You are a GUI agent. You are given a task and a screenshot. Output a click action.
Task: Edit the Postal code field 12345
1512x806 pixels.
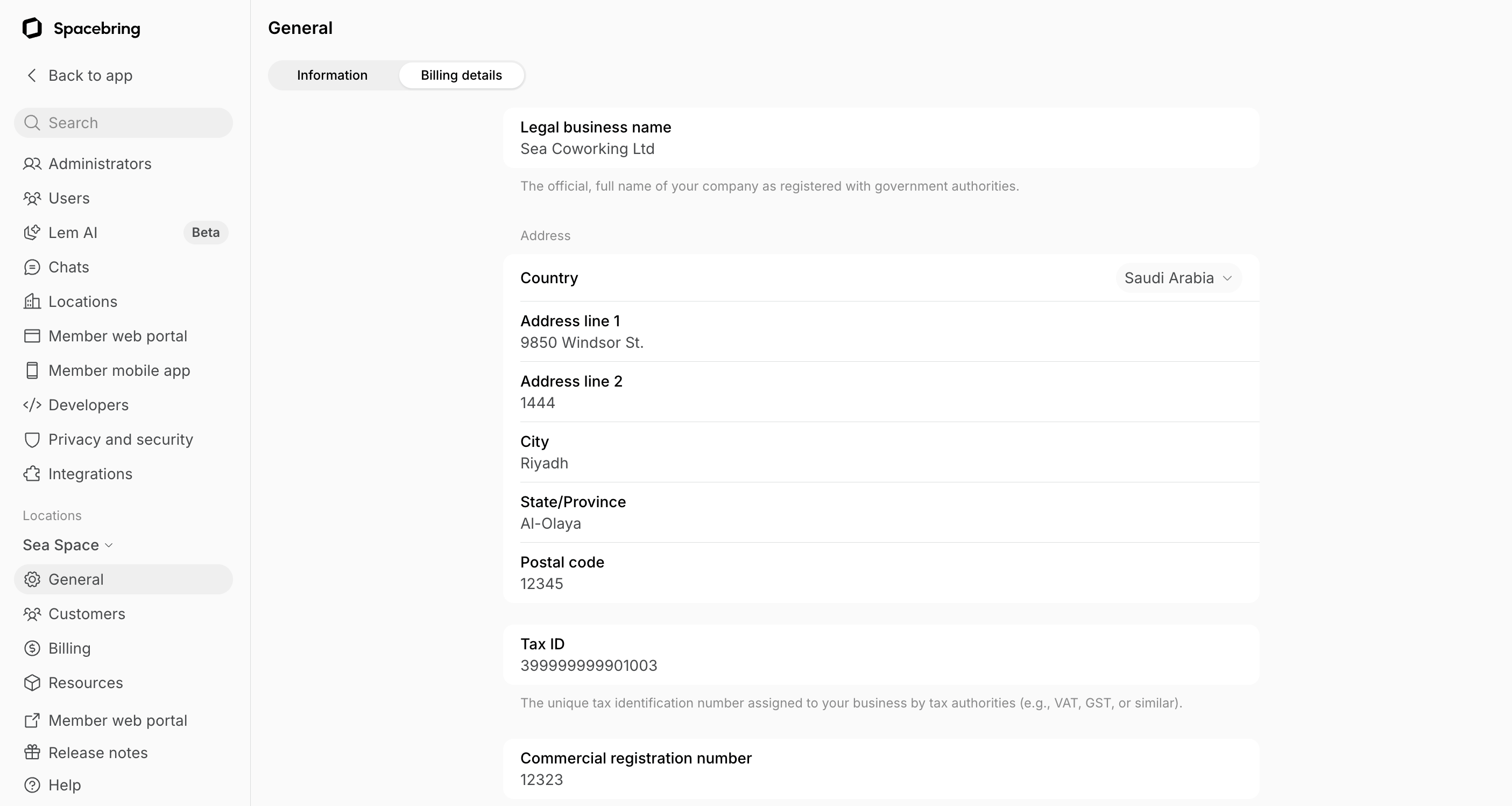[x=881, y=573]
